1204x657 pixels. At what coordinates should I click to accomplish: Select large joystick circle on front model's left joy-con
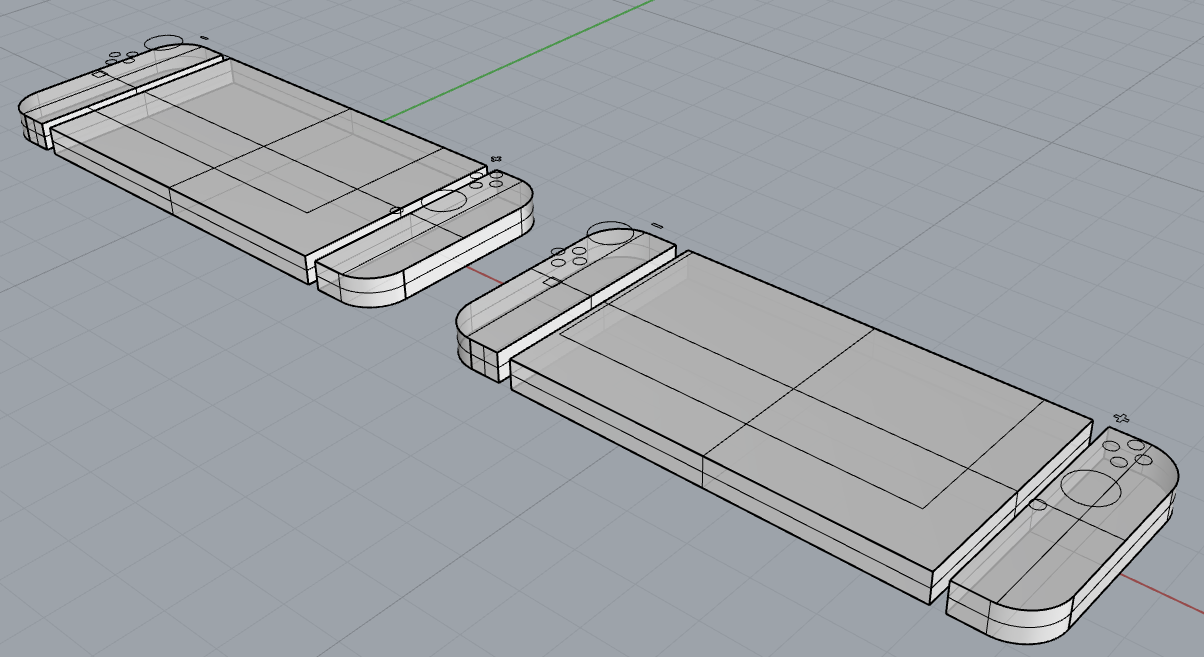[x=611, y=233]
